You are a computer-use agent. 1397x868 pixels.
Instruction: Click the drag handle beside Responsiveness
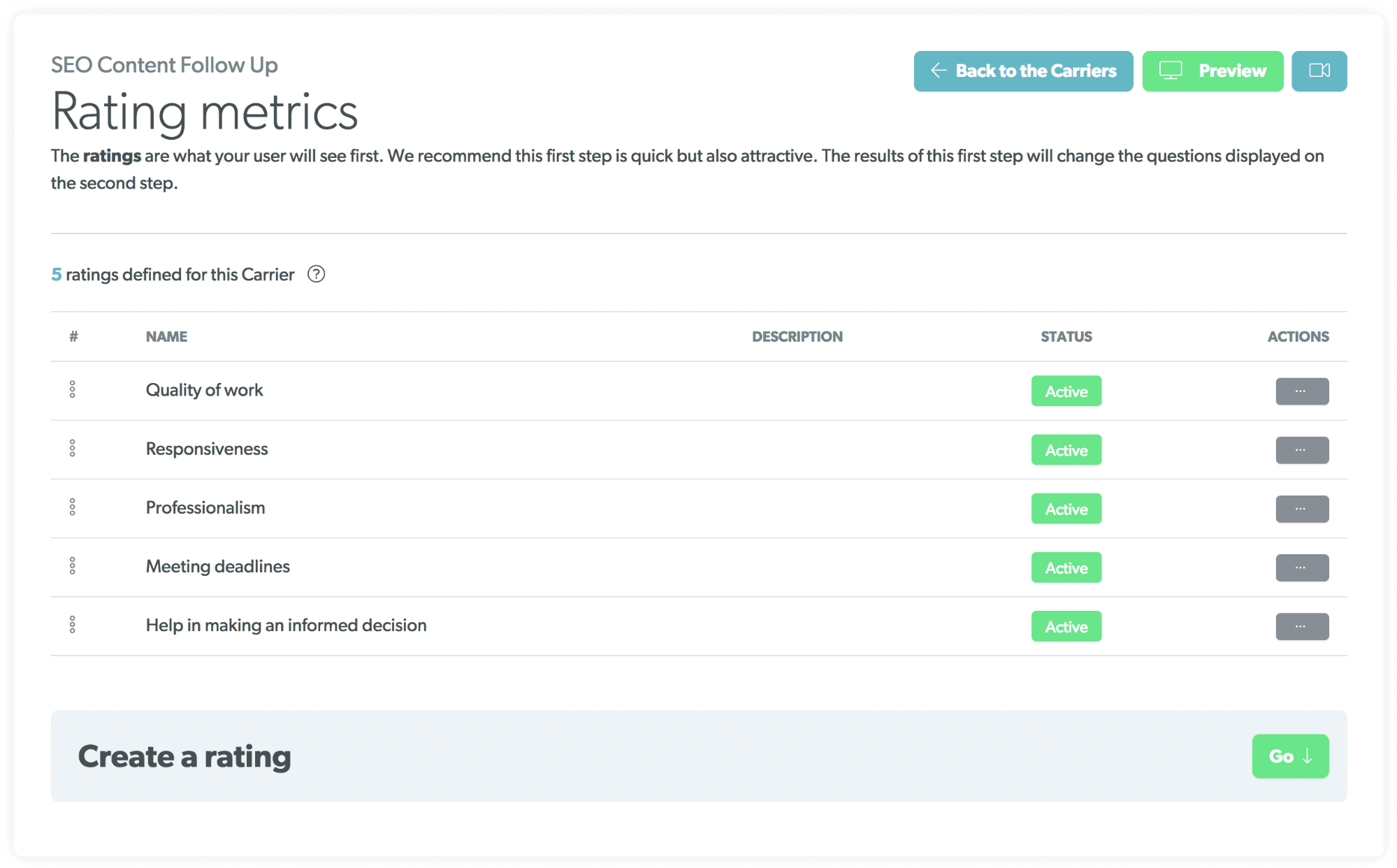tap(73, 449)
